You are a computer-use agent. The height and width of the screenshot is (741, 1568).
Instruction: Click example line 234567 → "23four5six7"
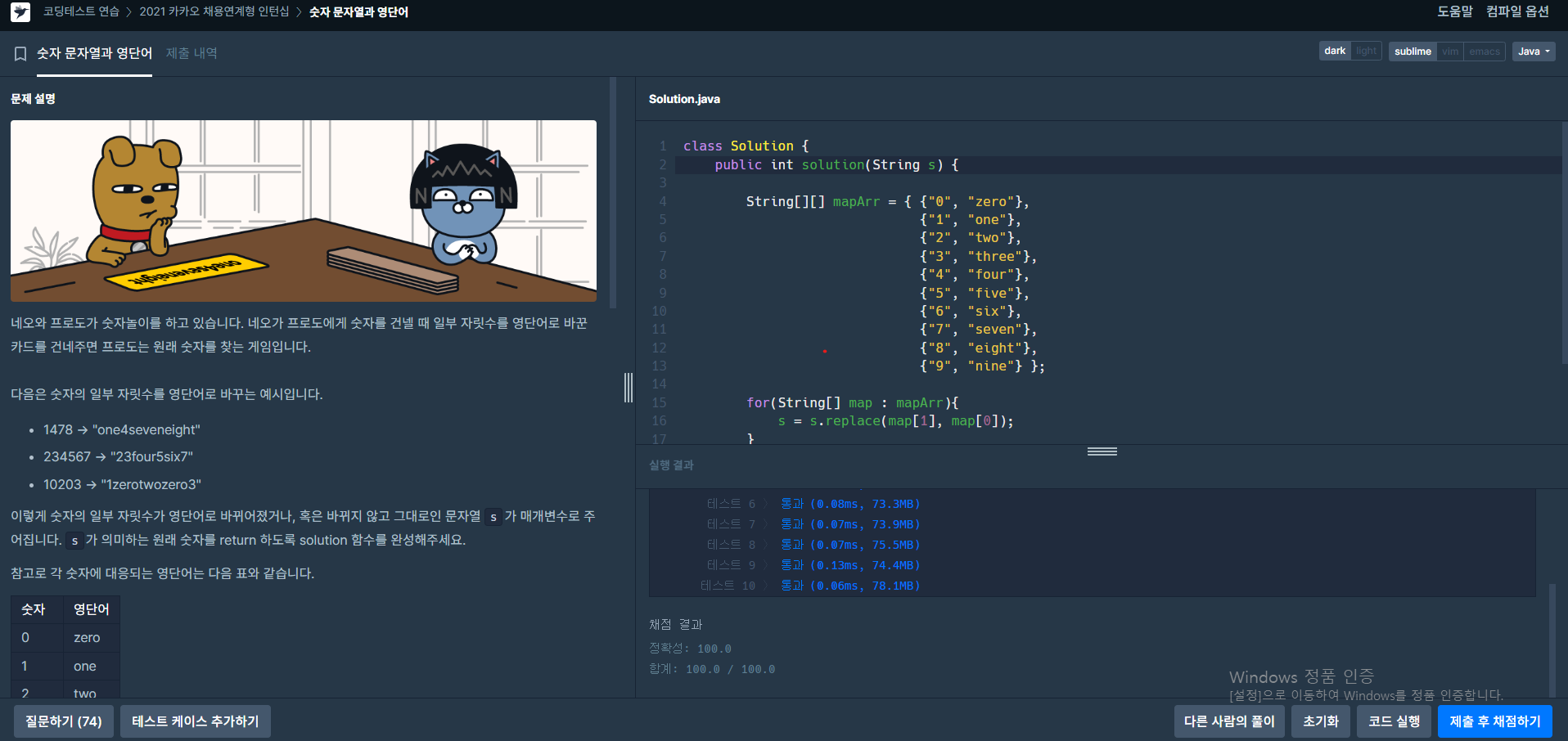click(x=118, y=456)
